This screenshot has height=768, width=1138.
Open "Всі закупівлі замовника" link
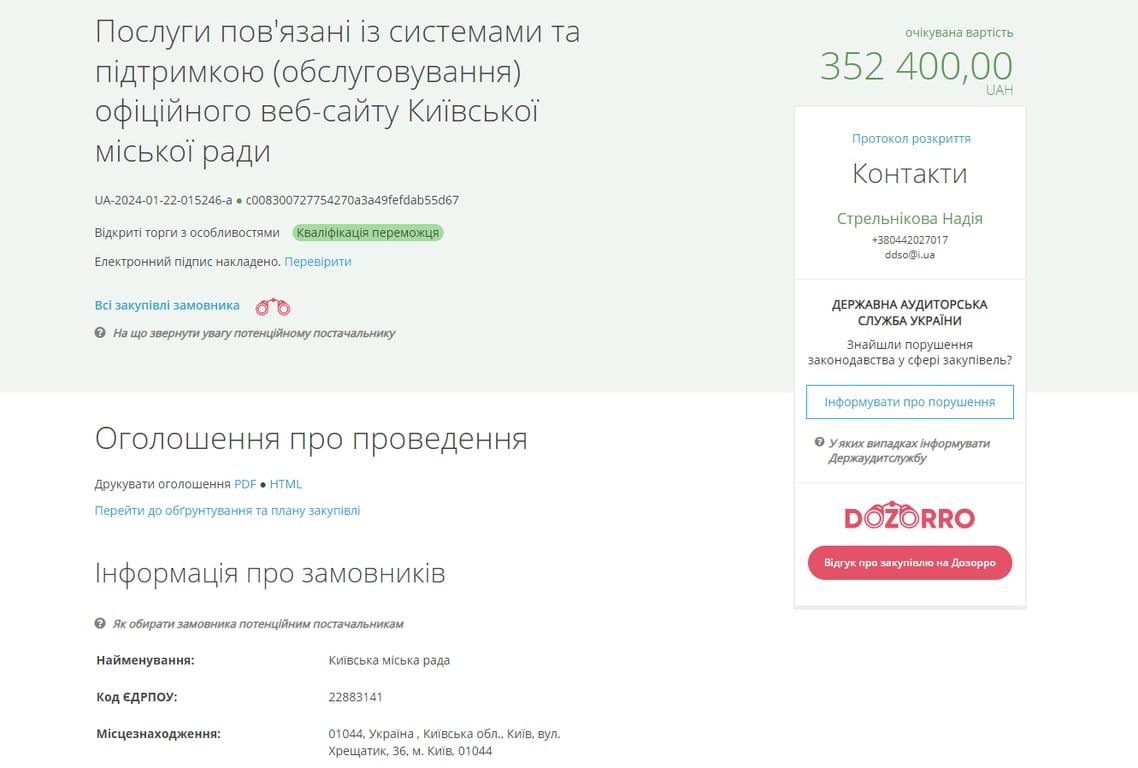click(167, 306)
